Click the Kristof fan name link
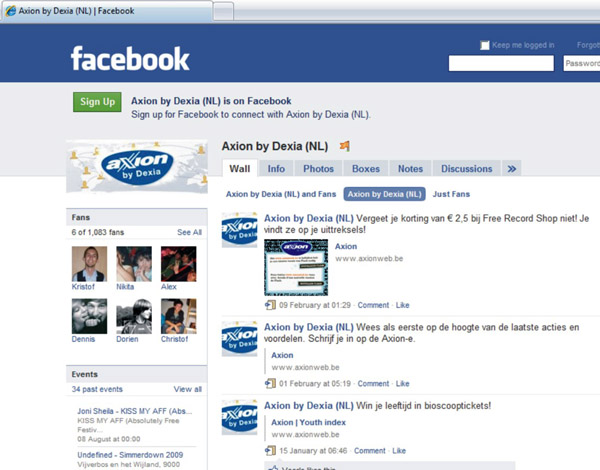This screenshot has height=470, width=600. pos(83,287)
